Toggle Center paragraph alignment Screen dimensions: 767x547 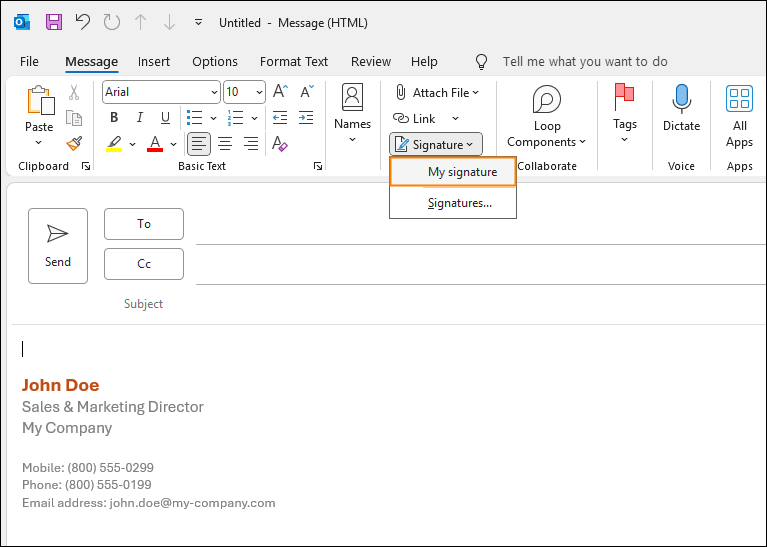225,144
